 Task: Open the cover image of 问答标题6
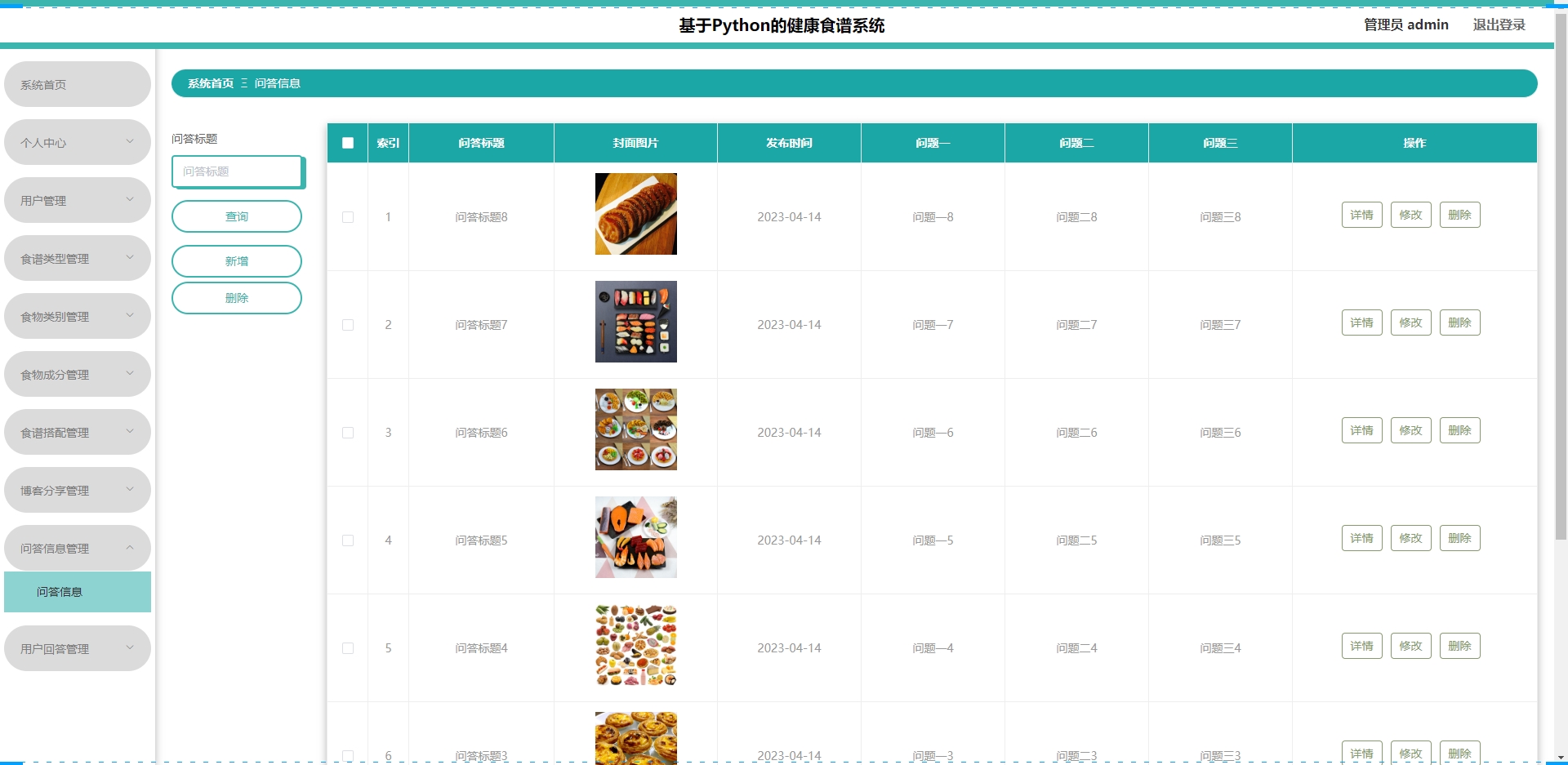click(636, 429)
